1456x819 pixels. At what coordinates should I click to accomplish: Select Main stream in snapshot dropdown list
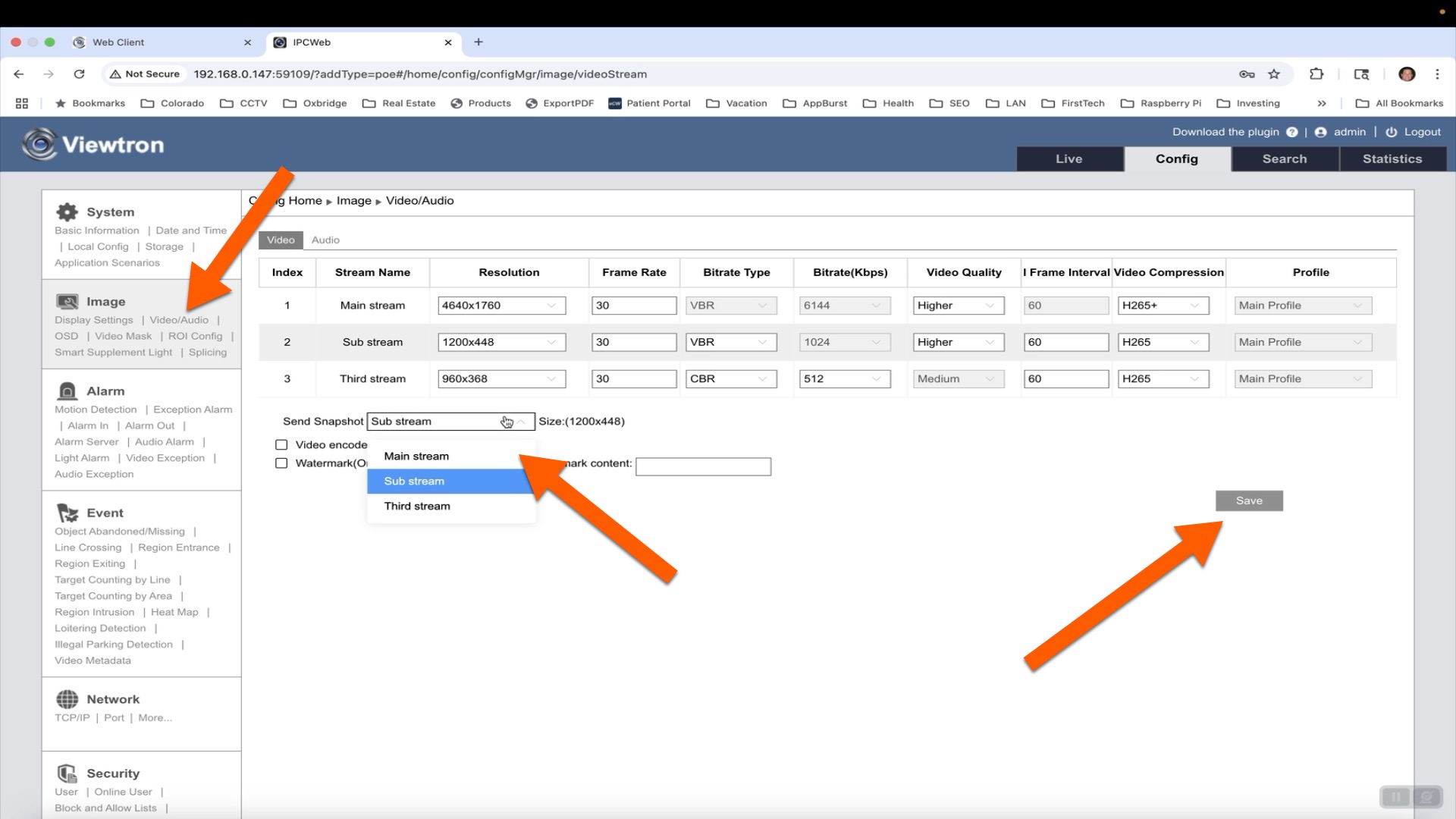click(451, 456)
